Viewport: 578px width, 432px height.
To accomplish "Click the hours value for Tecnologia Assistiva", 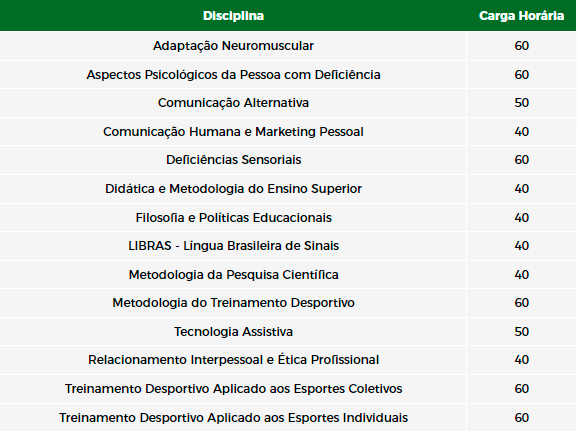I will (522, 332).
